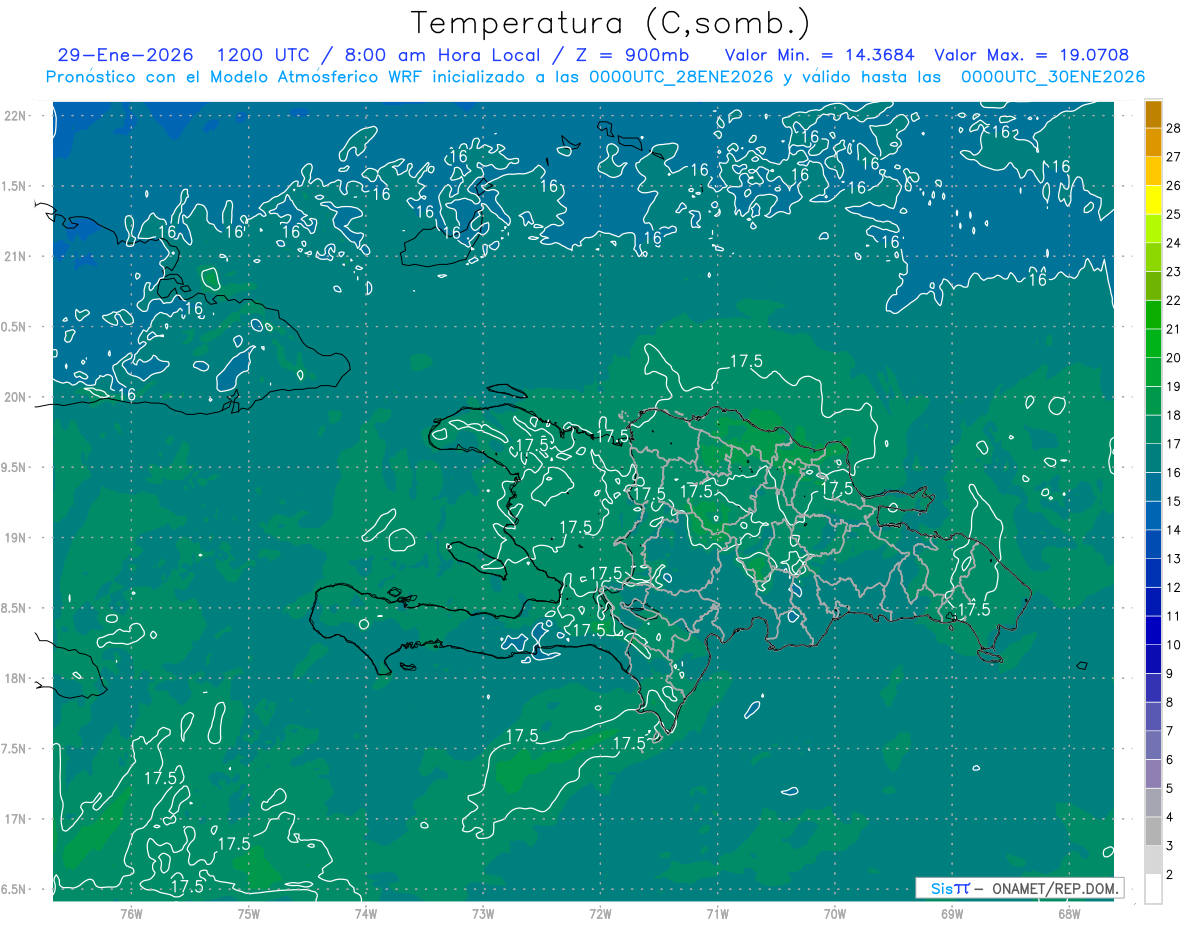Click the '21N' latitude axis label
The width and height of the screenshot is (1200, 927).
coord(16,257)
